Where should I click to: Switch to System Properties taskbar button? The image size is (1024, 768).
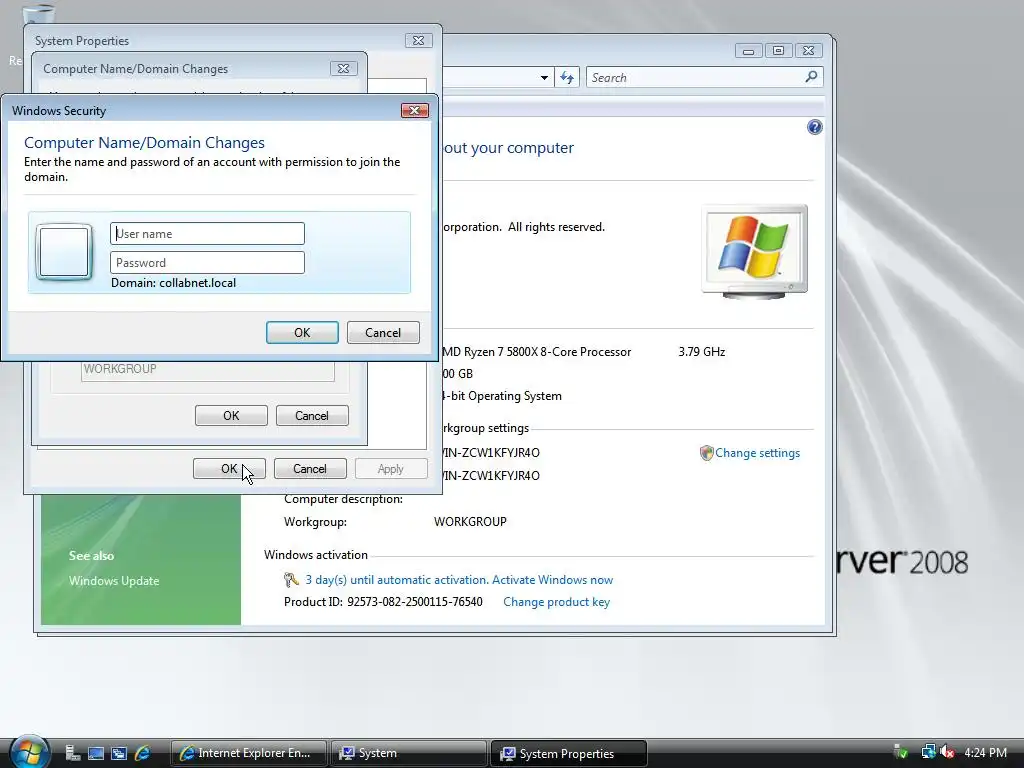[568, 753]
